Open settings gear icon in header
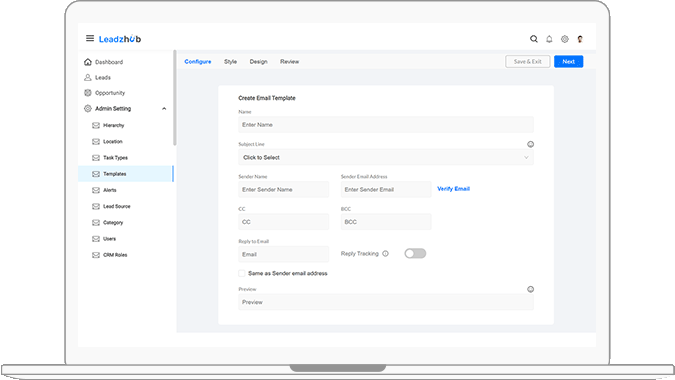 [x=564, y=39]
